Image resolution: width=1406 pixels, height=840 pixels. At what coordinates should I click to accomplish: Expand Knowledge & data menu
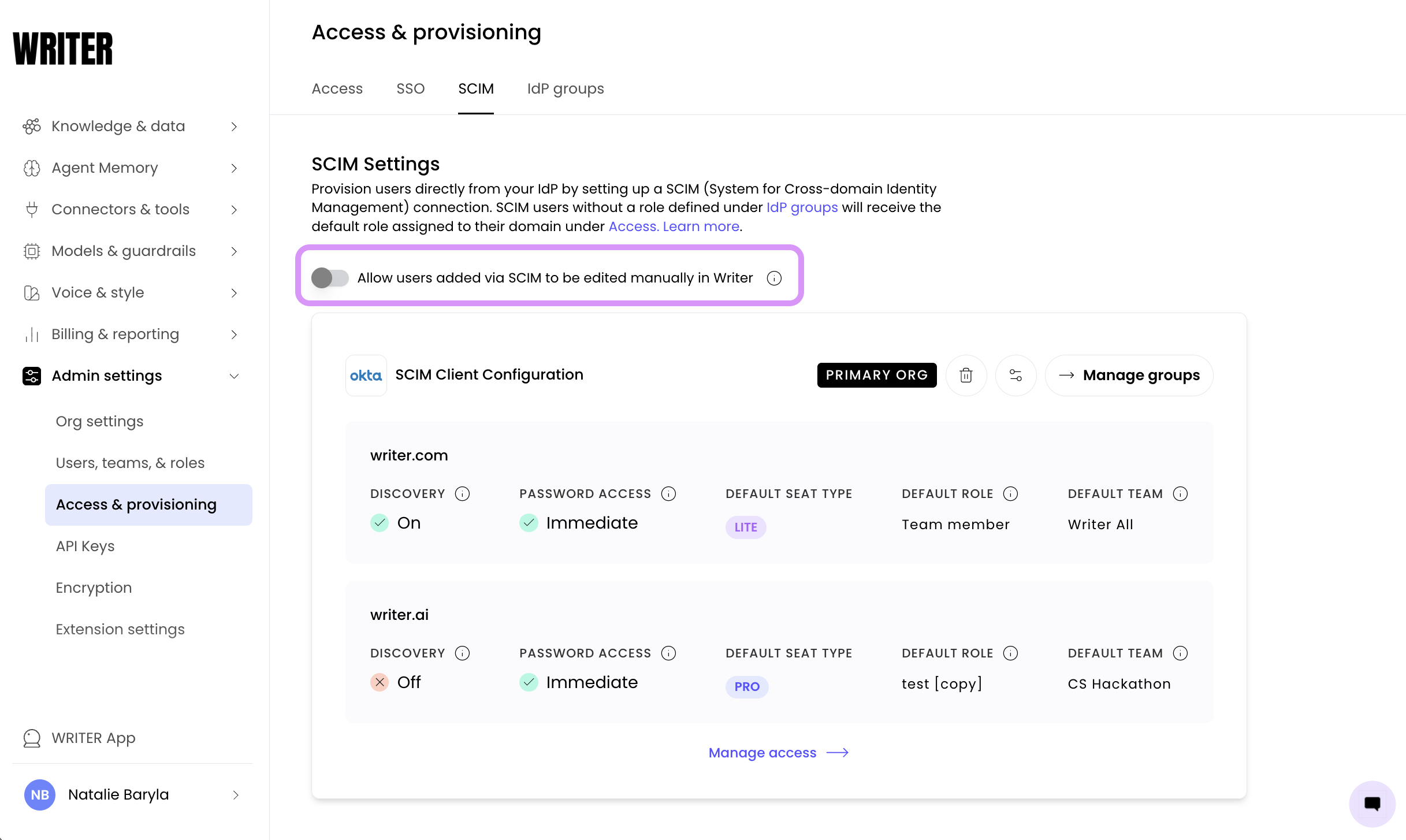tap(132, 127)
